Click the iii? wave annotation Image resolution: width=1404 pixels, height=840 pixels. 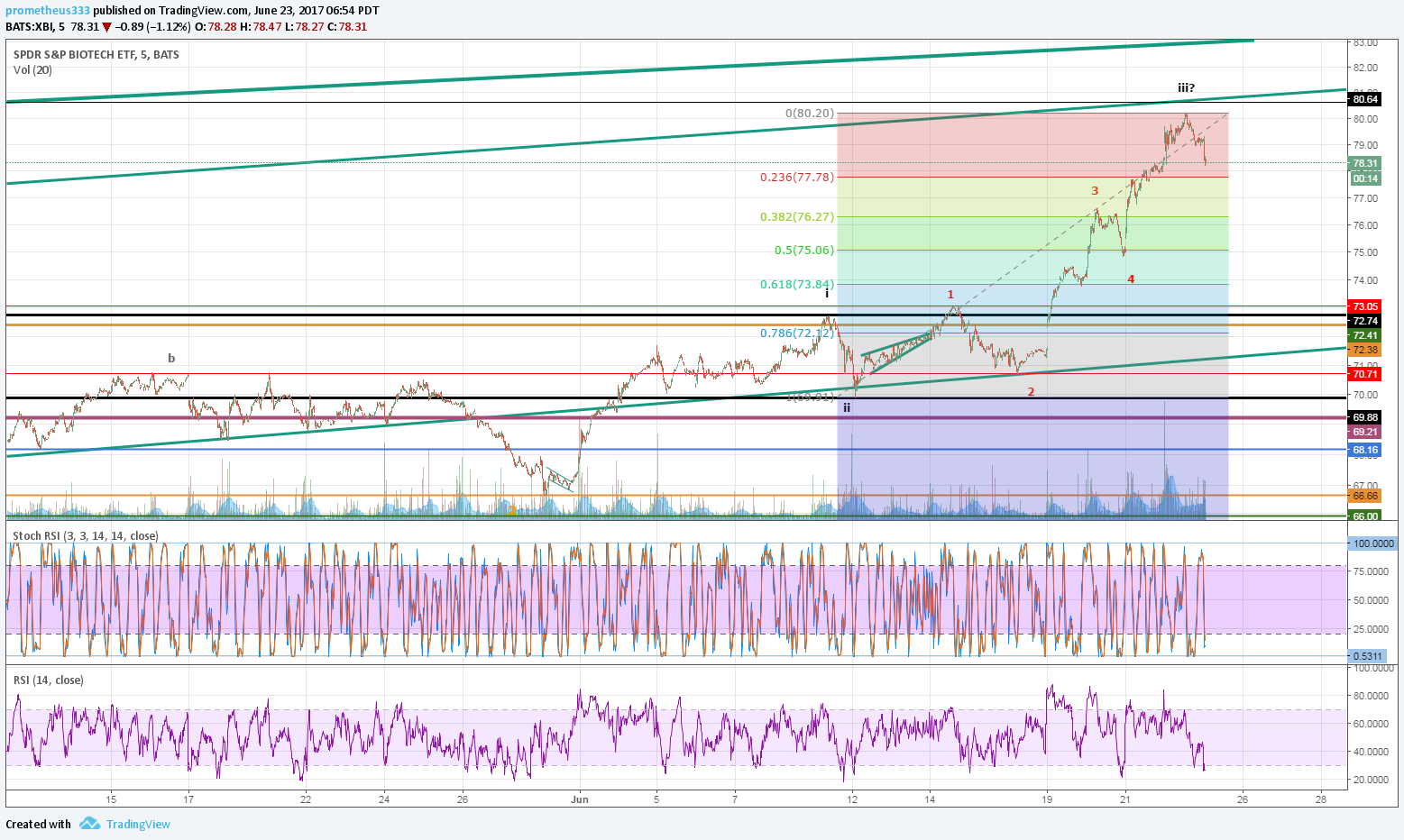point(1186,87)
